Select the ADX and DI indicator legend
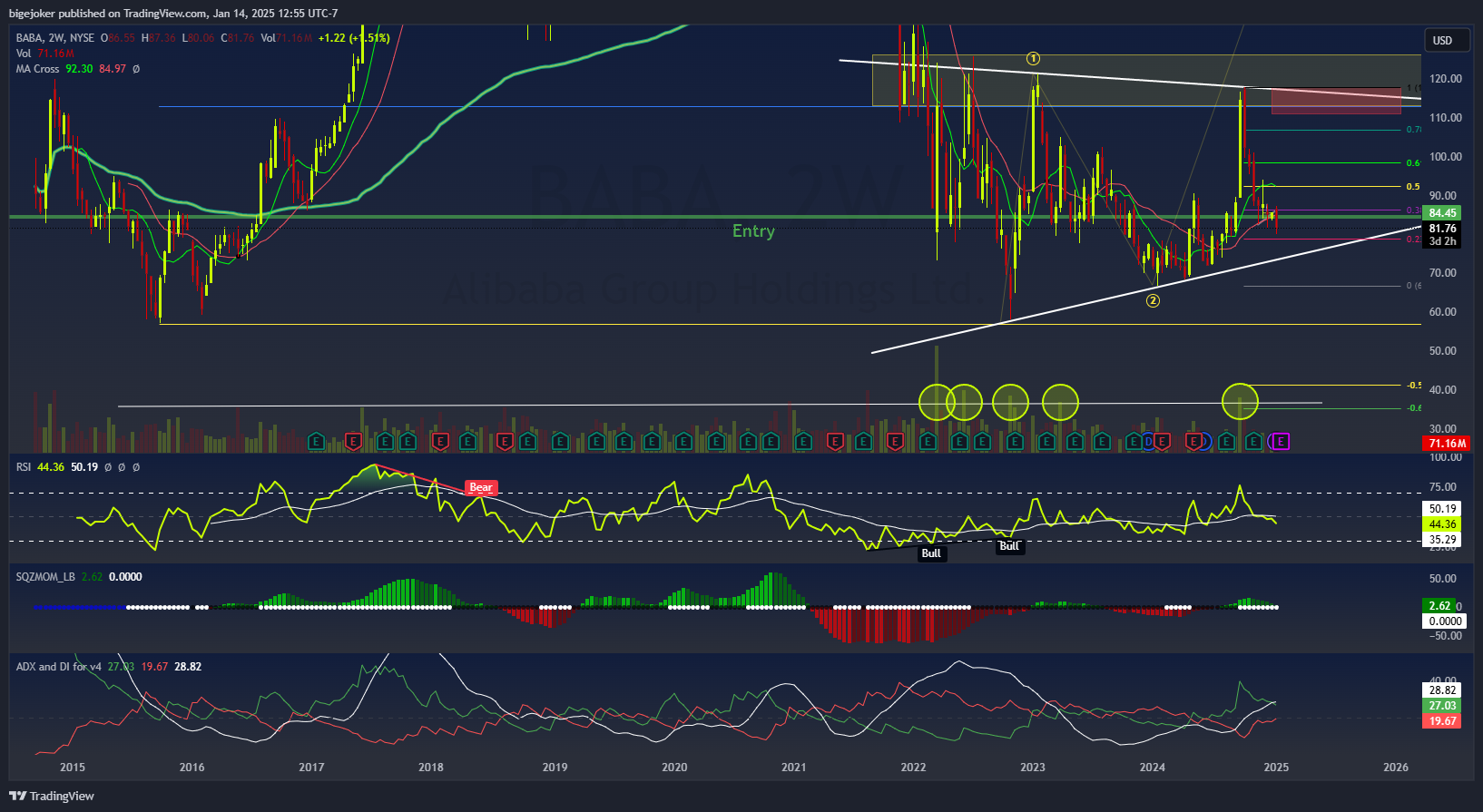This screenshot has height=812, width=1483. click(x=59, y=667)
